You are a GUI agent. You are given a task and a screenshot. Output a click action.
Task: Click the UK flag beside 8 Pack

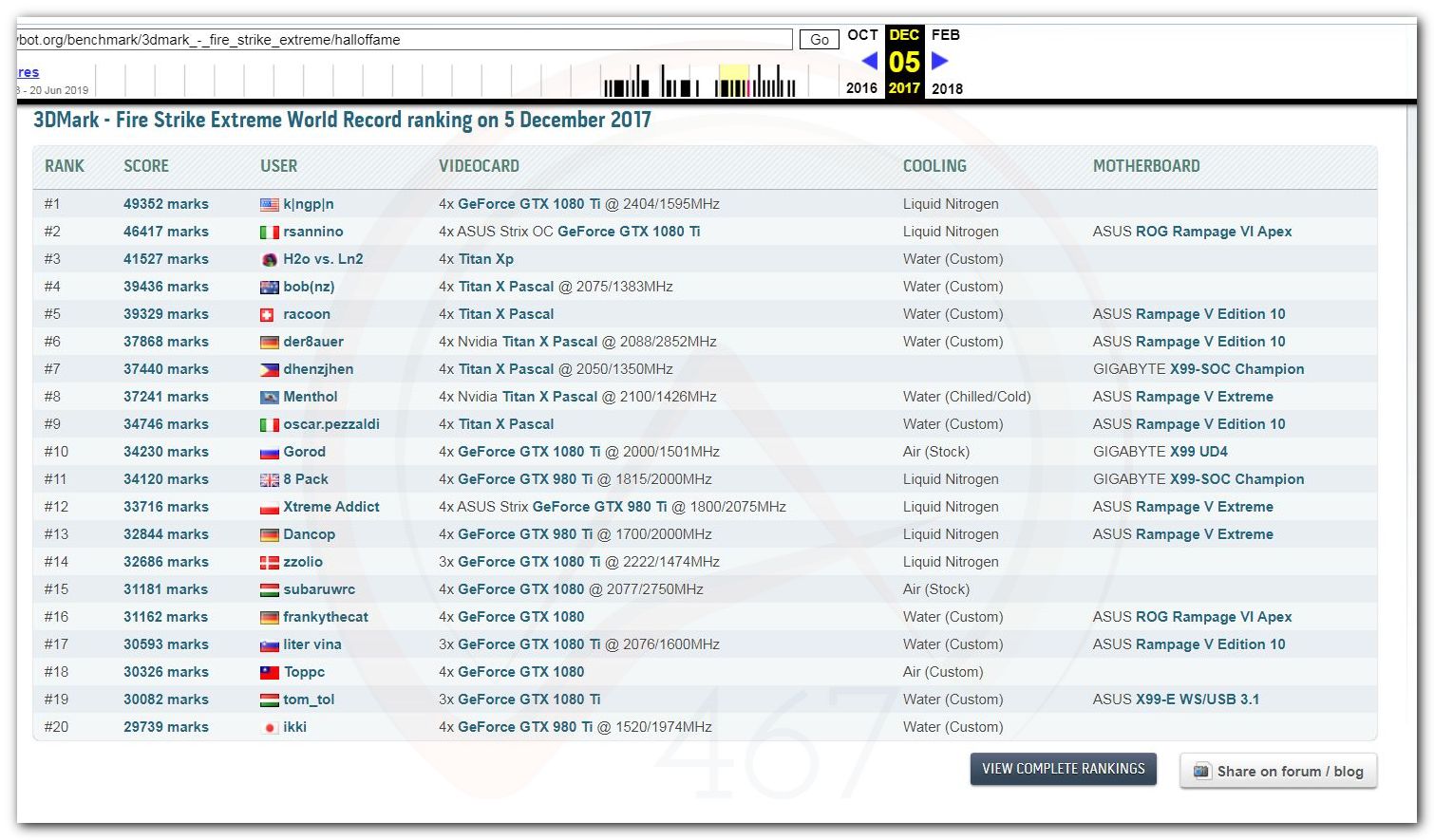270,479
